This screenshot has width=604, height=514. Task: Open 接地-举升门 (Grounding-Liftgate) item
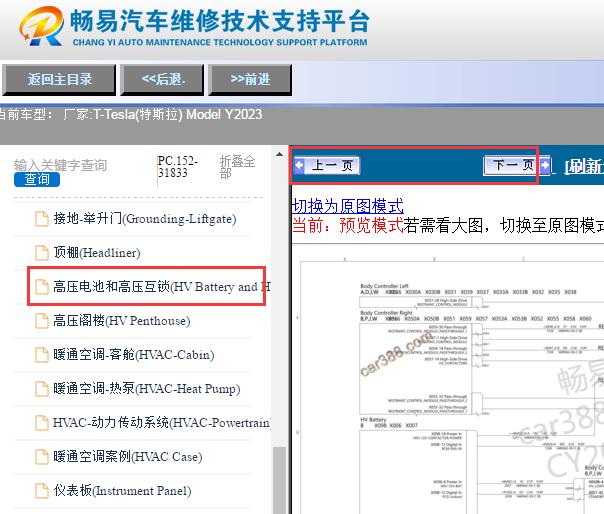(145, 219)
